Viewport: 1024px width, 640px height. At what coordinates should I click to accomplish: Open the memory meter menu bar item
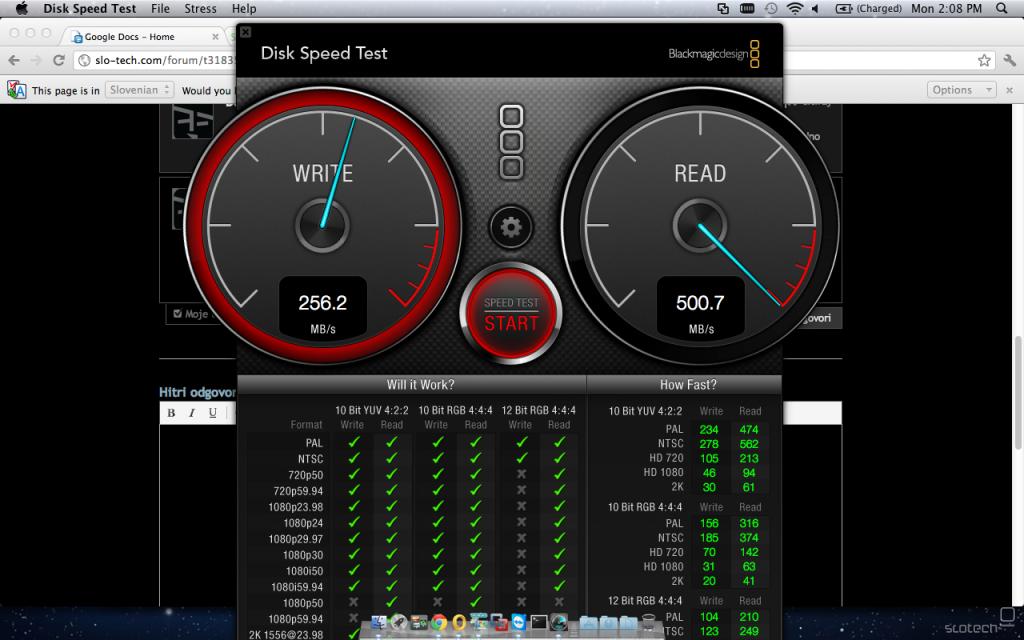point(746,8)
